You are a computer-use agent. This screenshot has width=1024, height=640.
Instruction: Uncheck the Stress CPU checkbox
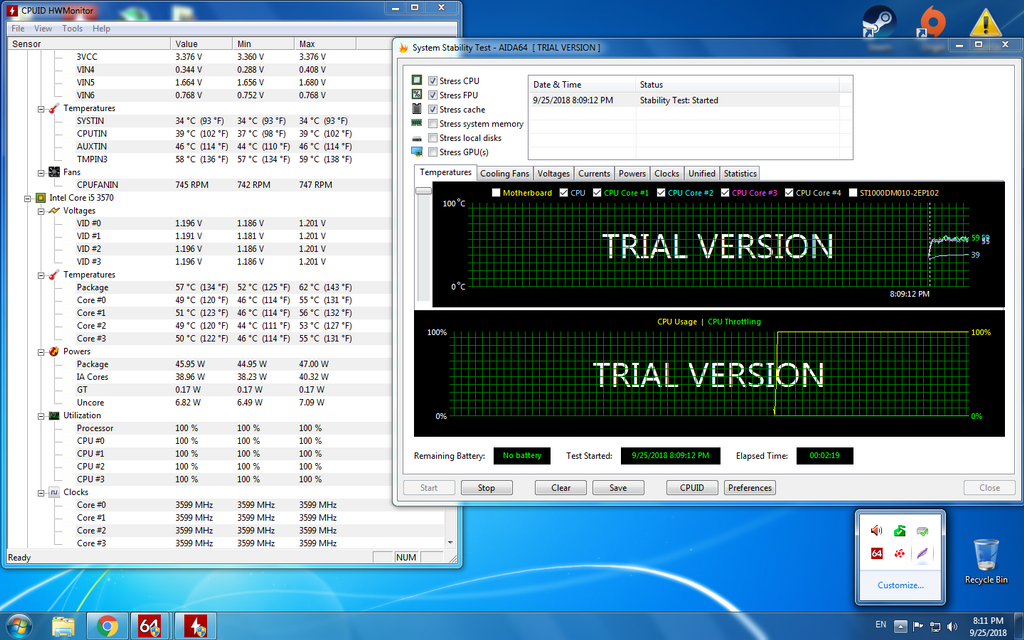click(432, 81)
